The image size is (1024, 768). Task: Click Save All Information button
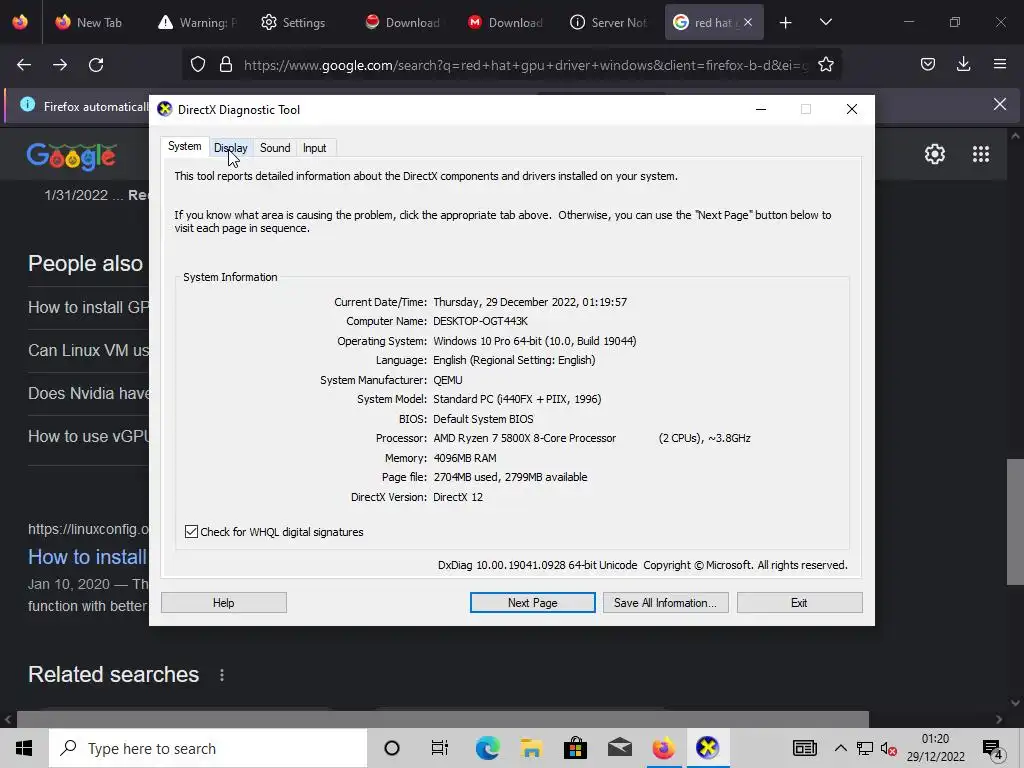(665, 603)
